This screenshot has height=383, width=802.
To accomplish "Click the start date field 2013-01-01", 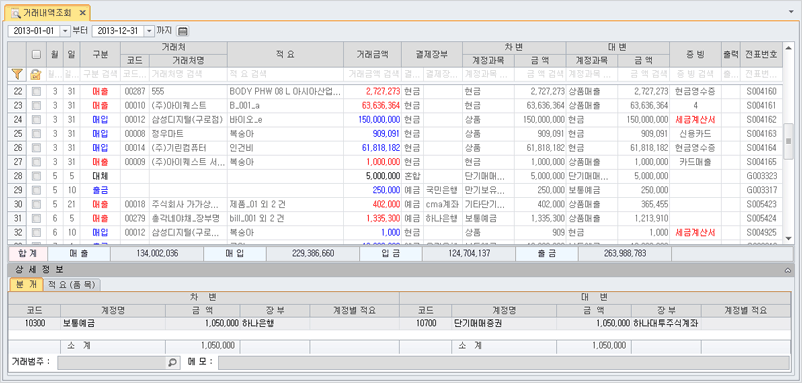I will (x=35, y=31).
